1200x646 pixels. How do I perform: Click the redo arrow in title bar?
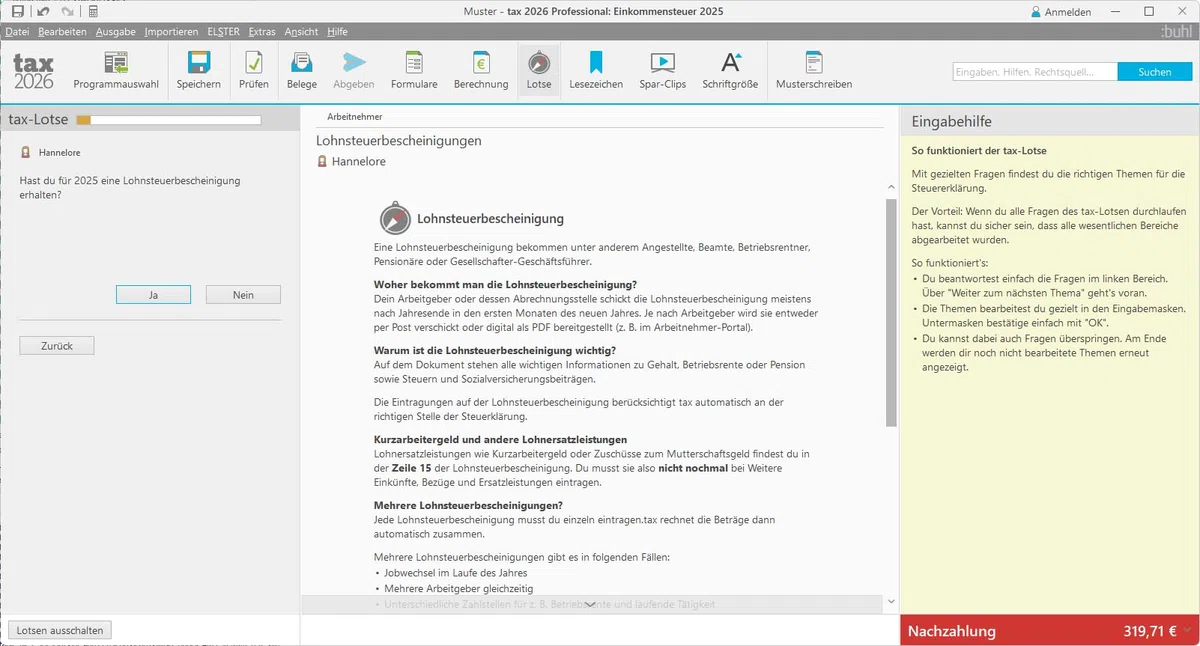[x=67, y=11]
